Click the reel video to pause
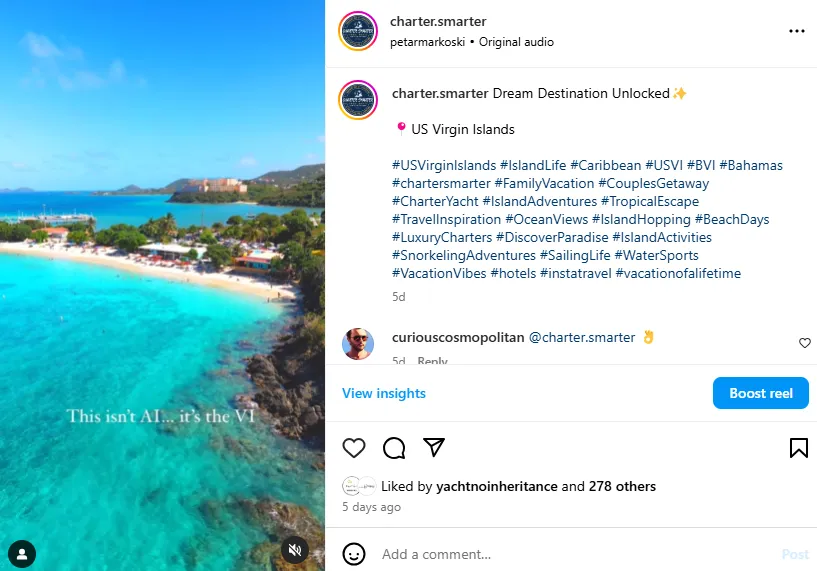The width and height of the screenshot is (817, 571). pos(162,250)
